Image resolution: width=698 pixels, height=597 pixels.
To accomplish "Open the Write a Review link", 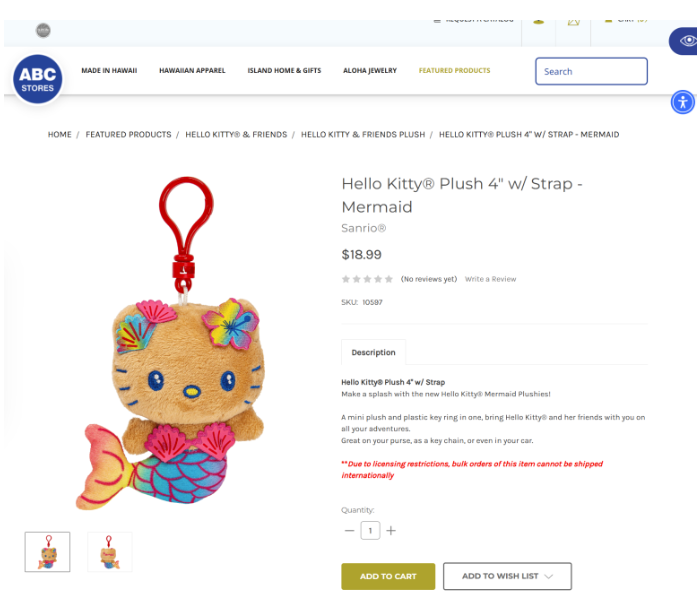I will coord(491,279).
